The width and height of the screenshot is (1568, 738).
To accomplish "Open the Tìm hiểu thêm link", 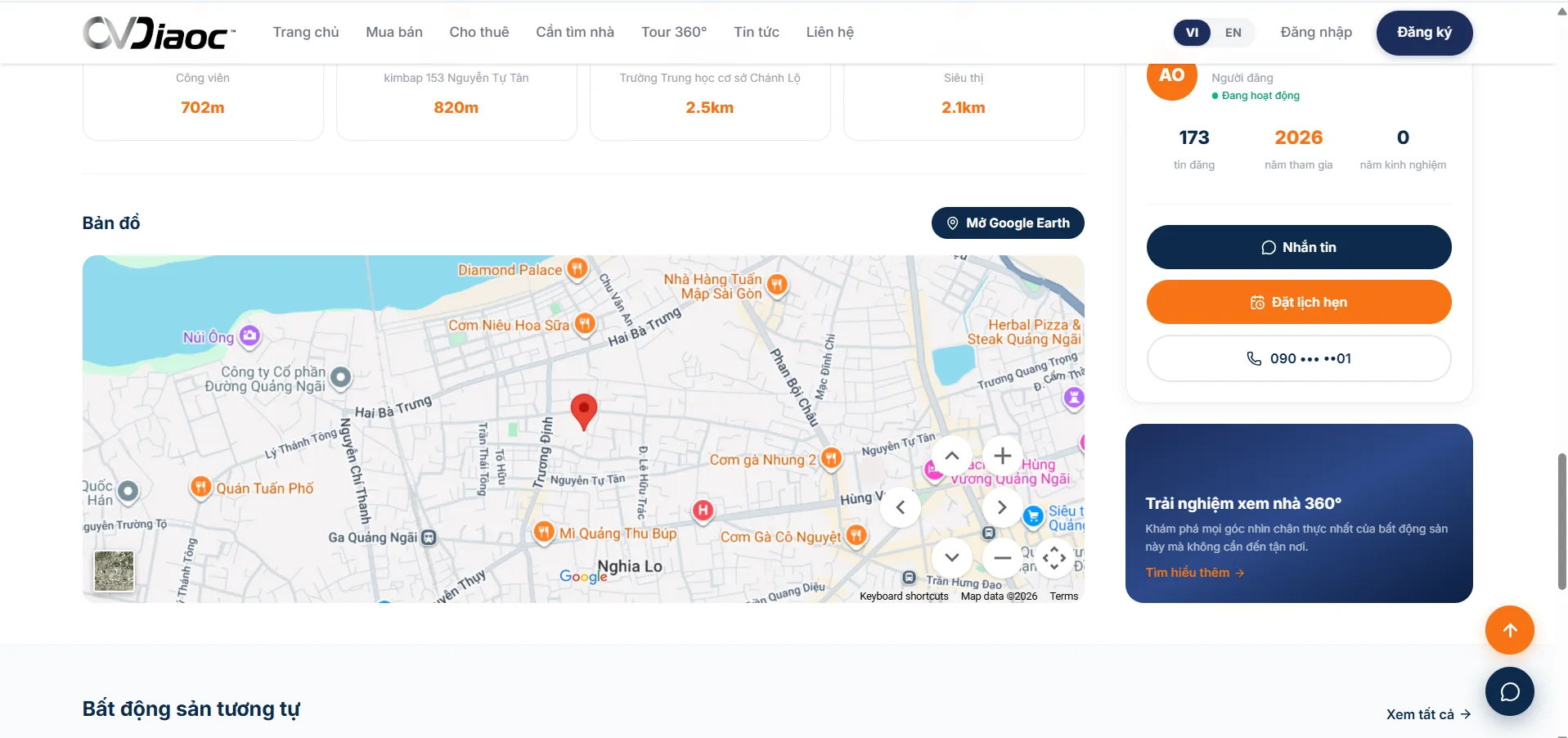I will (1195, 573).
